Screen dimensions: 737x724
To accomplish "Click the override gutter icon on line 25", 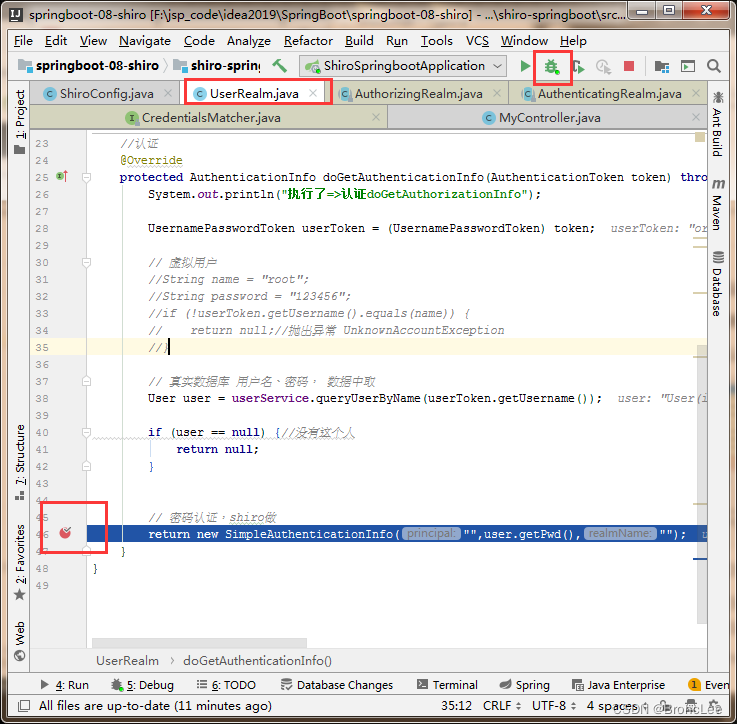I will click(x=62, y=177).
